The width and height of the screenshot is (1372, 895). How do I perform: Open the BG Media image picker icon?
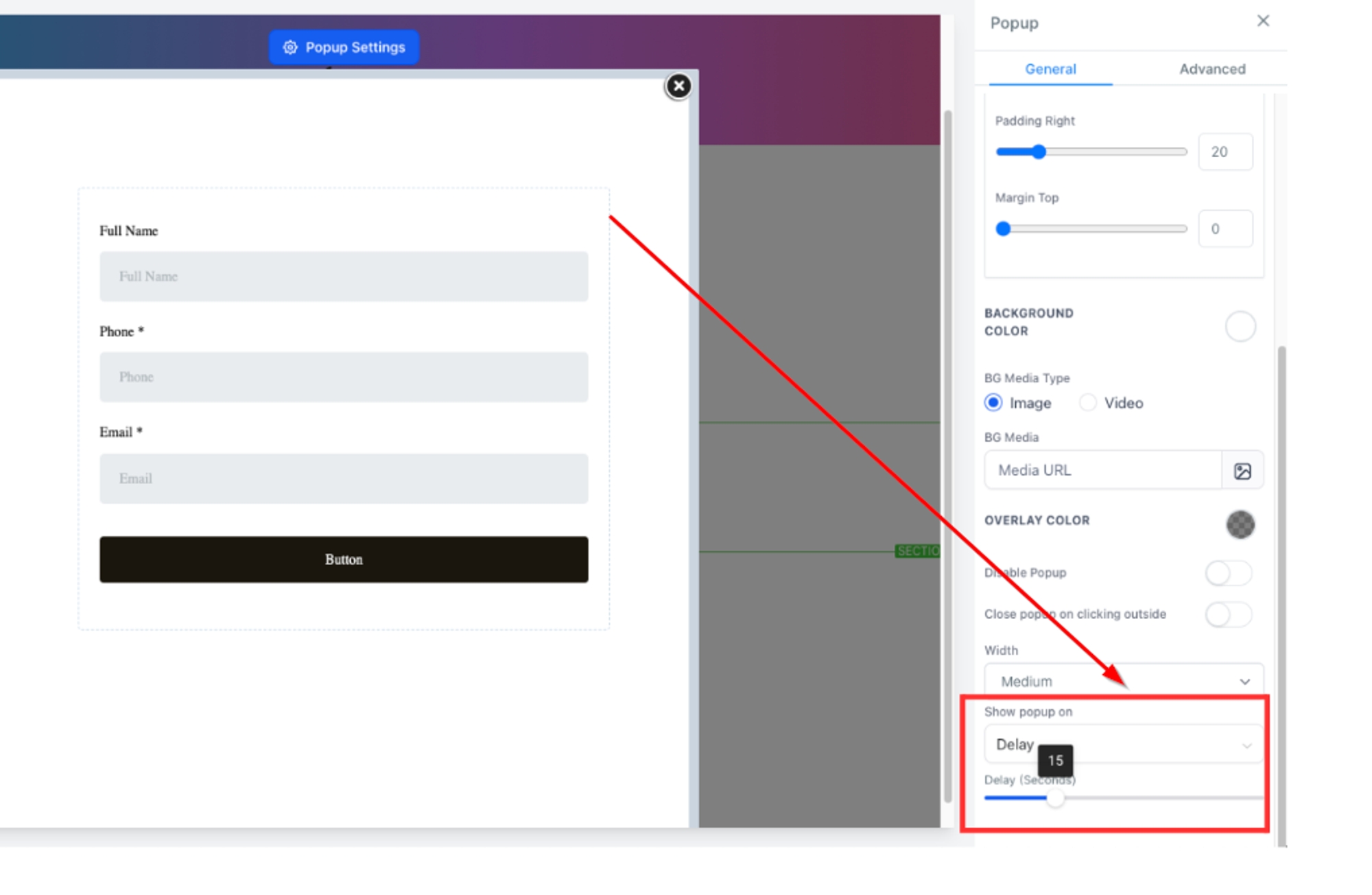click(x=1242, y=471)
